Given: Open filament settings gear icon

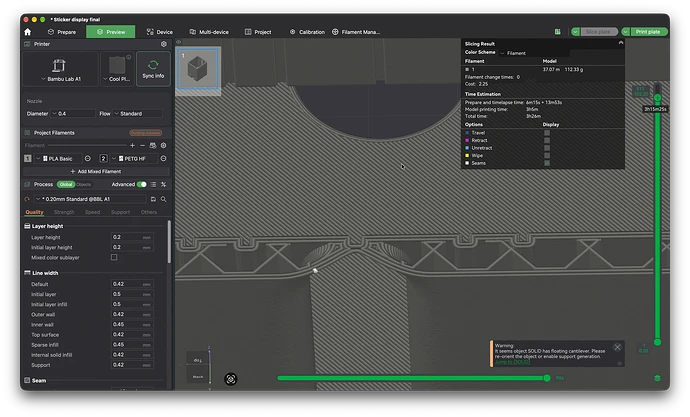Looking at the screenshot, I should click(164, 145).
